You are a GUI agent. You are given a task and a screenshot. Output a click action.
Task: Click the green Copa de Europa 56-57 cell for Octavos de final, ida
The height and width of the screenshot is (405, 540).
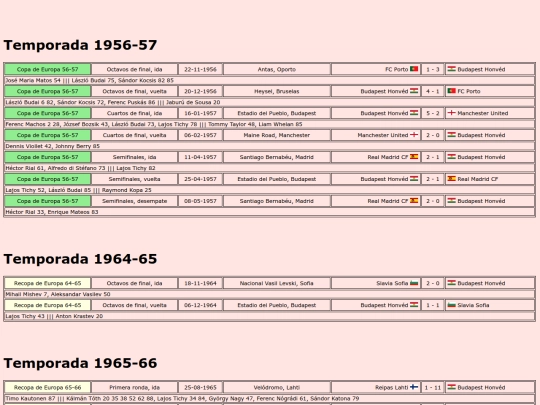point(48,69)
